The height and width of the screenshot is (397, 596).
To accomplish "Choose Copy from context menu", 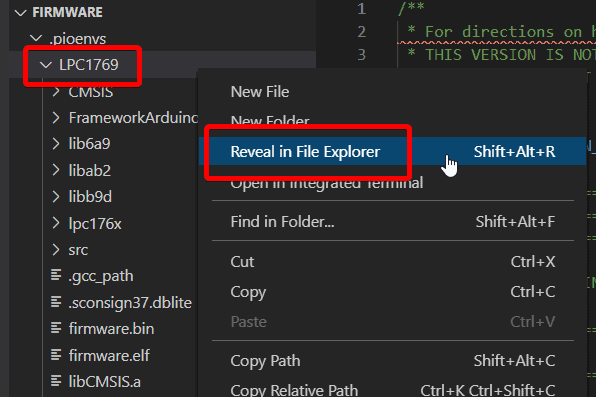I will click(x=392, y=292).
